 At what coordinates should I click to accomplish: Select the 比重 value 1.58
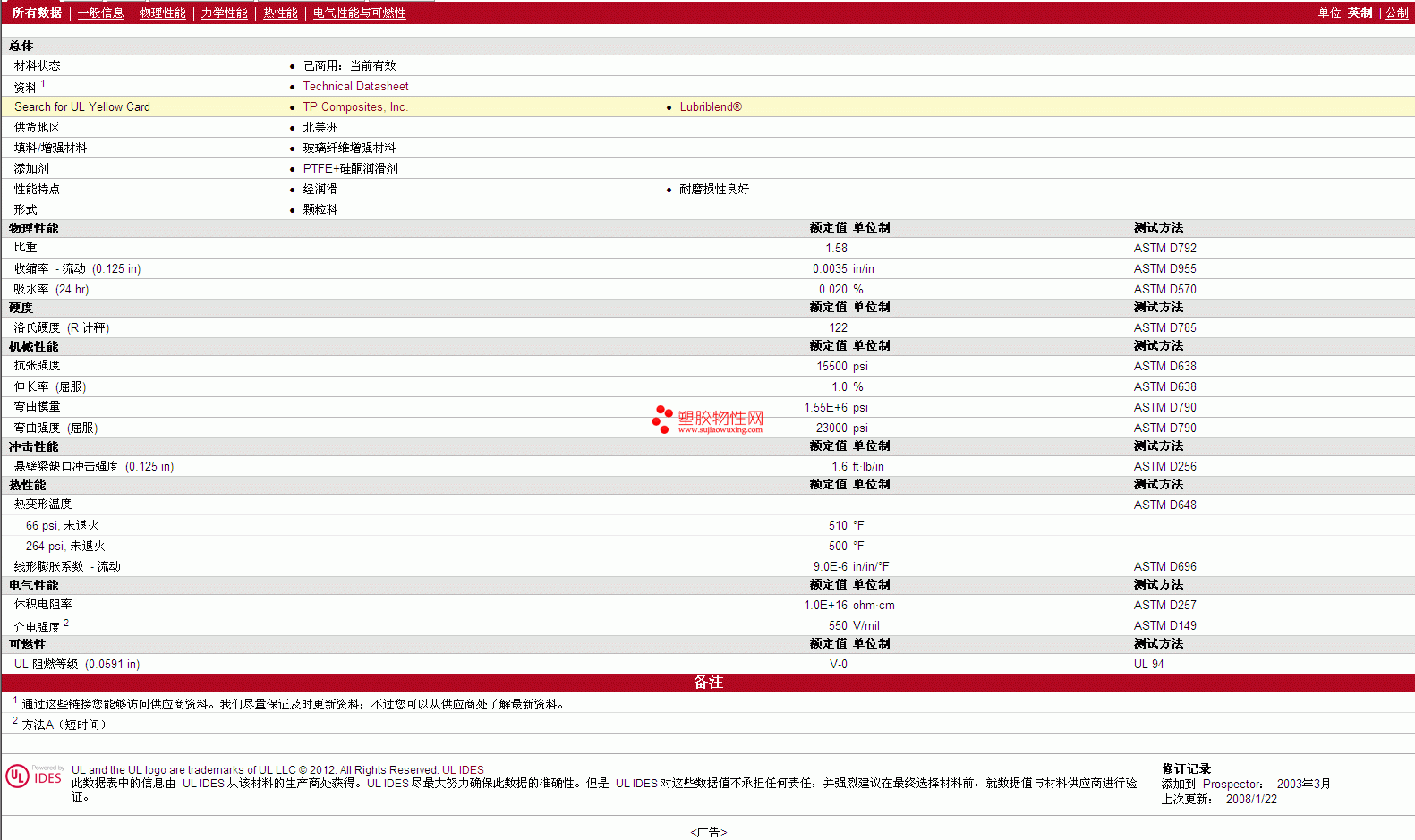tap(836, 249)
